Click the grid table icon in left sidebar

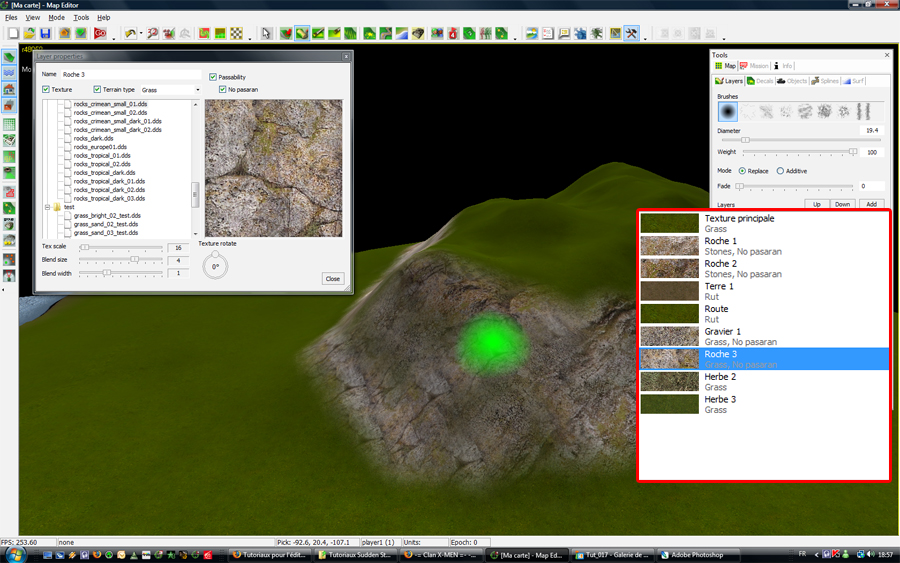click(9, 125)
